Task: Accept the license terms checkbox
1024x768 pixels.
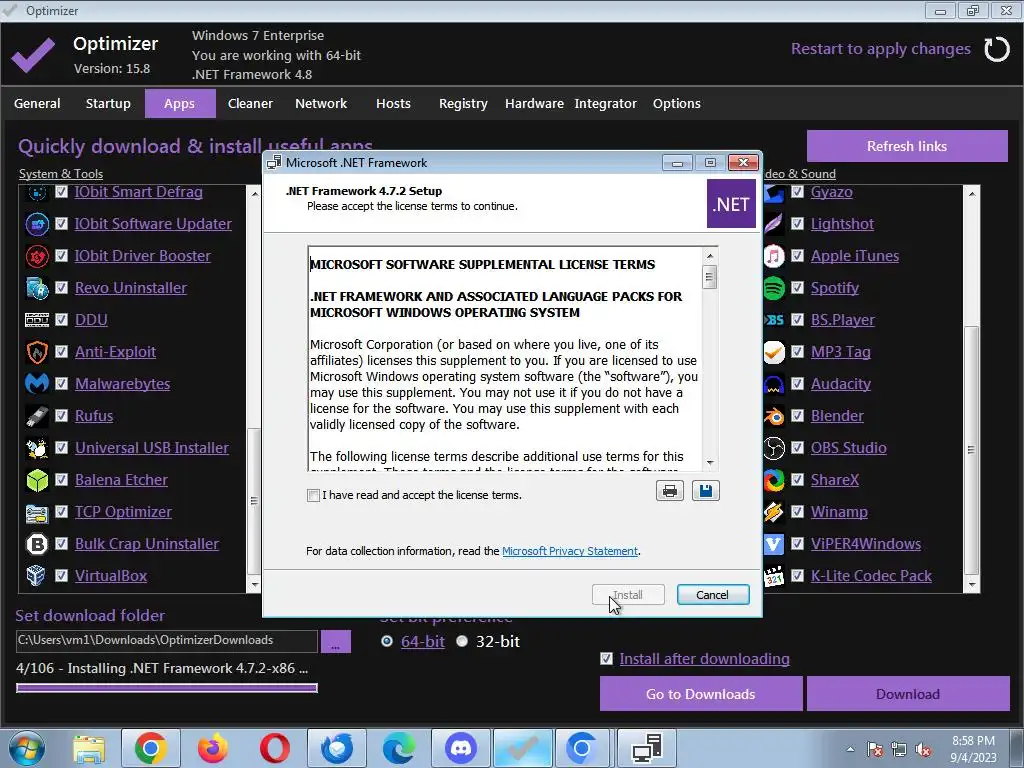Action: tap(313, 495)
